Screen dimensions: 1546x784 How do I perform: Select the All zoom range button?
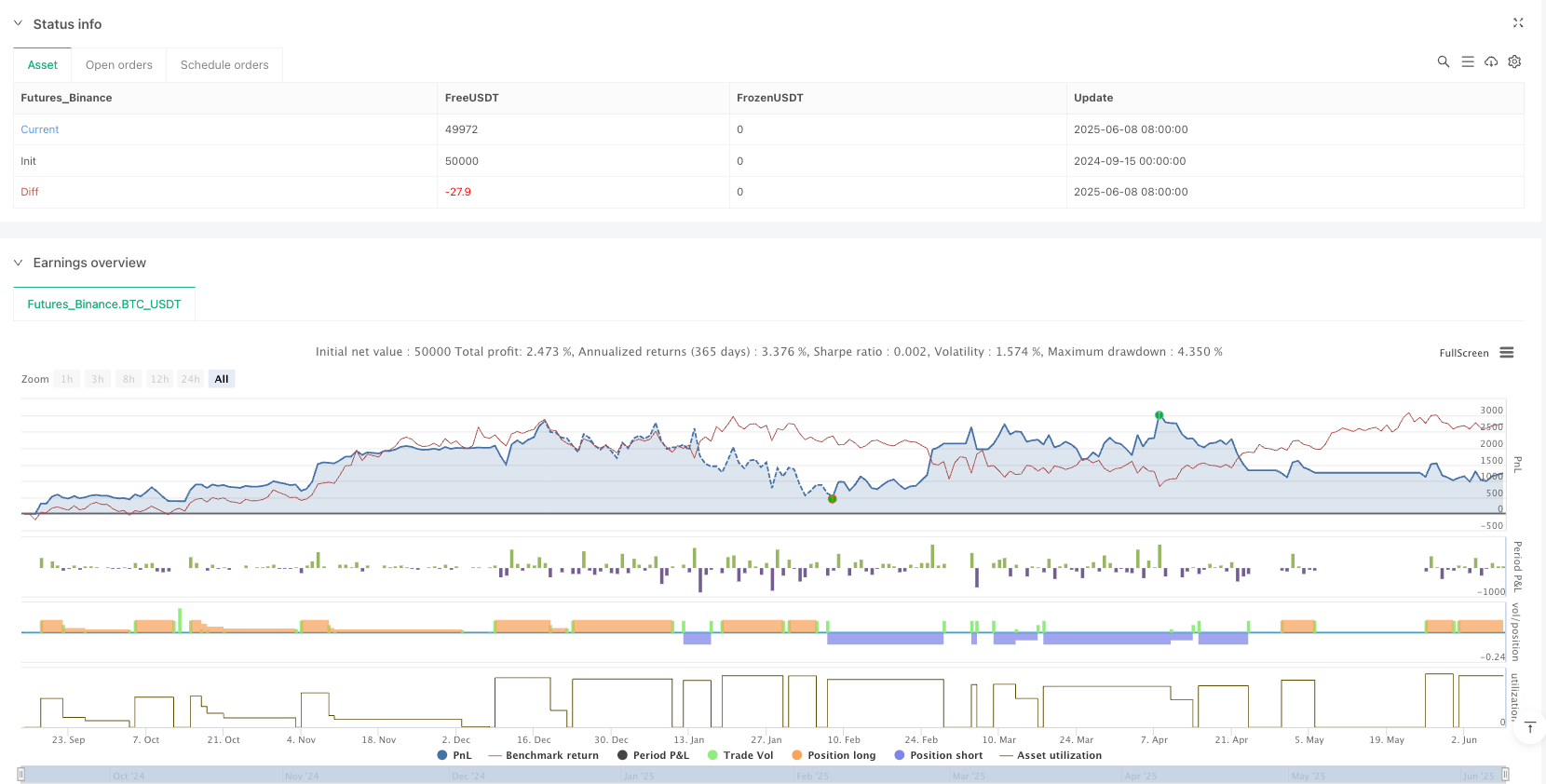click(221, 379)
